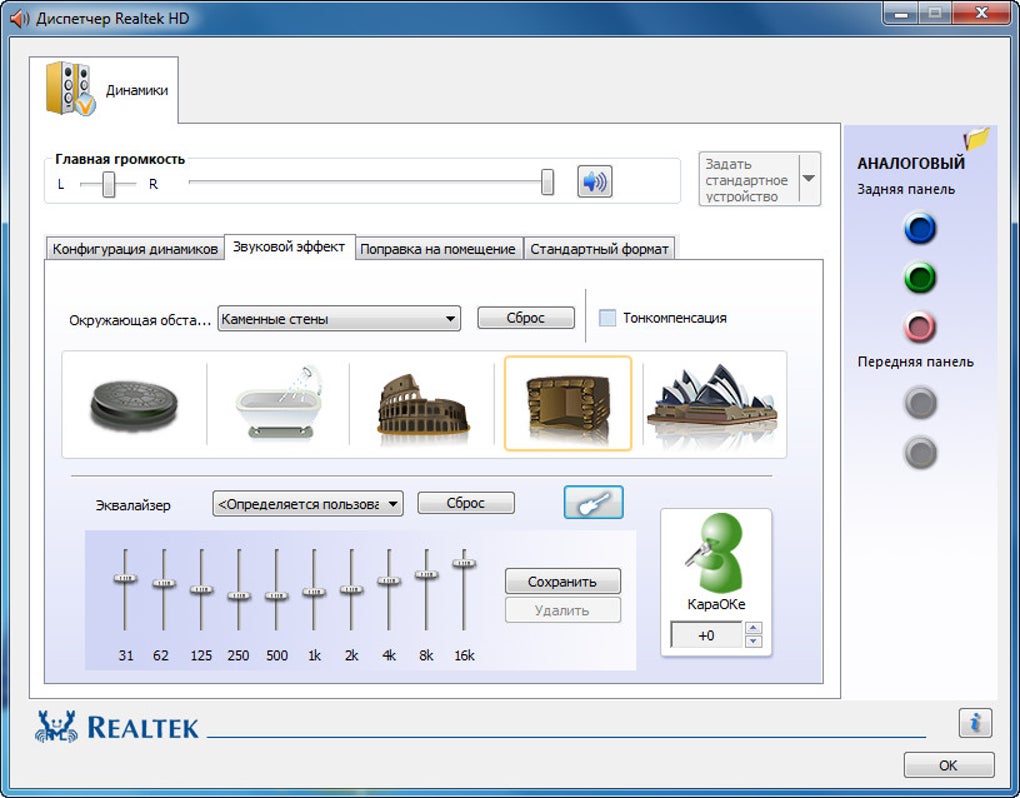Switch to Звуковой эффект tab

coord(289,247)
